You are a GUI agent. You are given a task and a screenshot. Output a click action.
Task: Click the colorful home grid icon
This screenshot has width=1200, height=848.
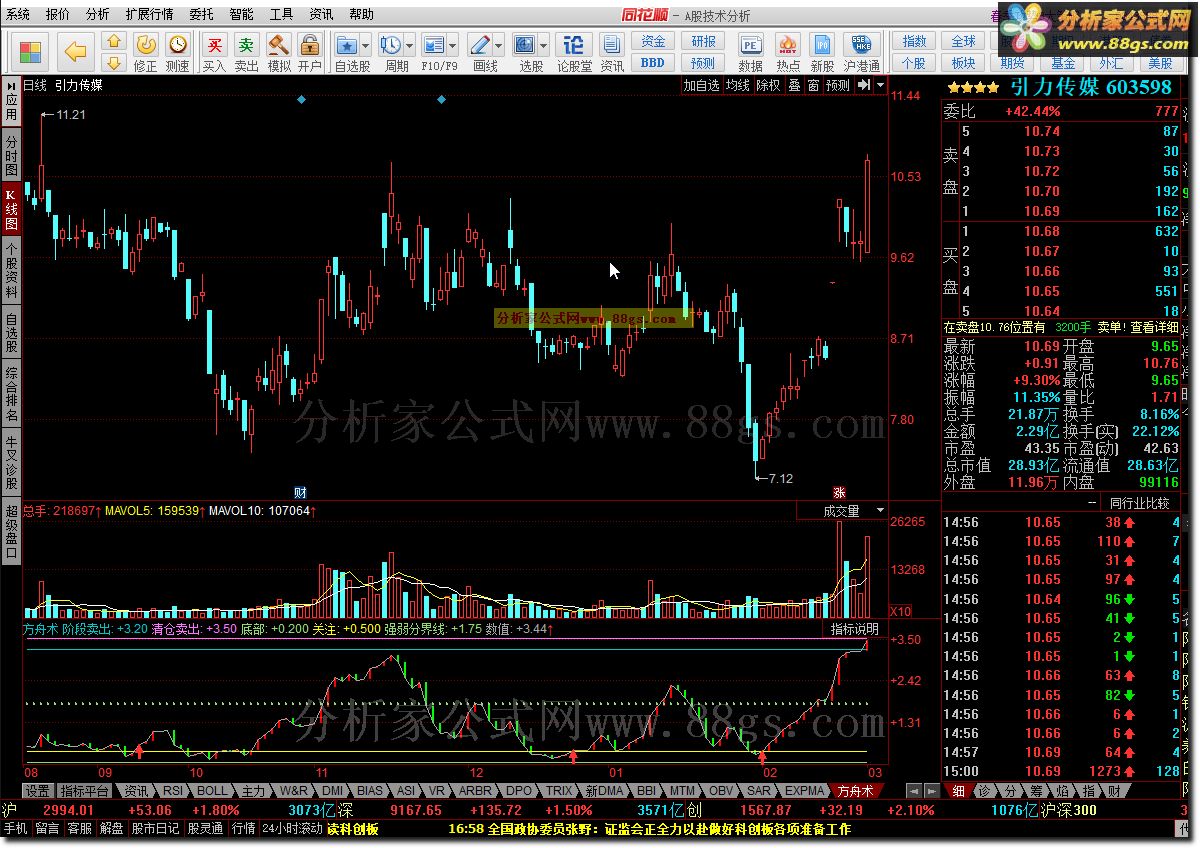[x=31, y=51]
